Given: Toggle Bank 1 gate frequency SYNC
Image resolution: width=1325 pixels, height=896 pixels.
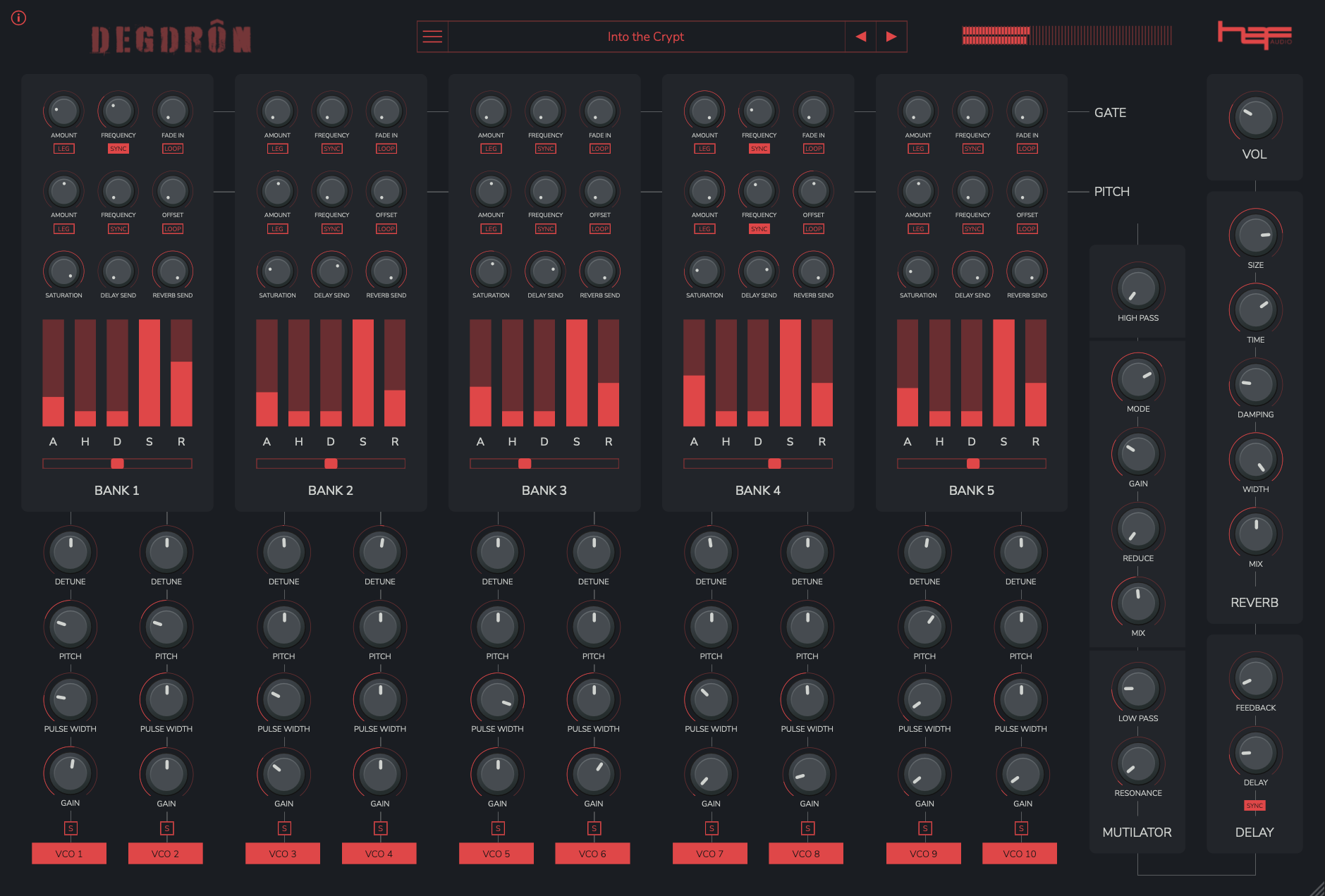Looking at the screenshot, I should [118, 149].
